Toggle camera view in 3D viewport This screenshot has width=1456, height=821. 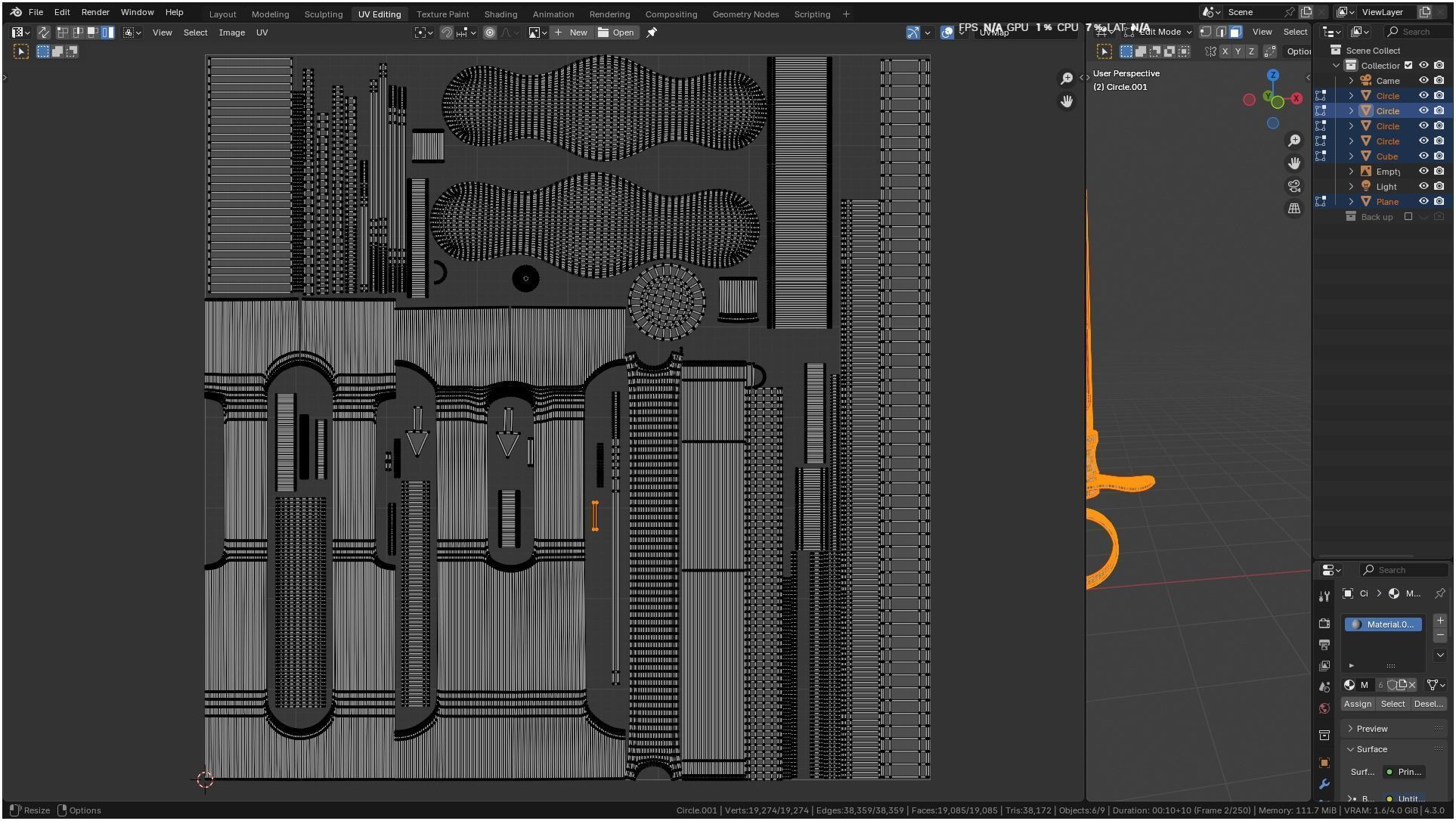[x=1294, y=186]
